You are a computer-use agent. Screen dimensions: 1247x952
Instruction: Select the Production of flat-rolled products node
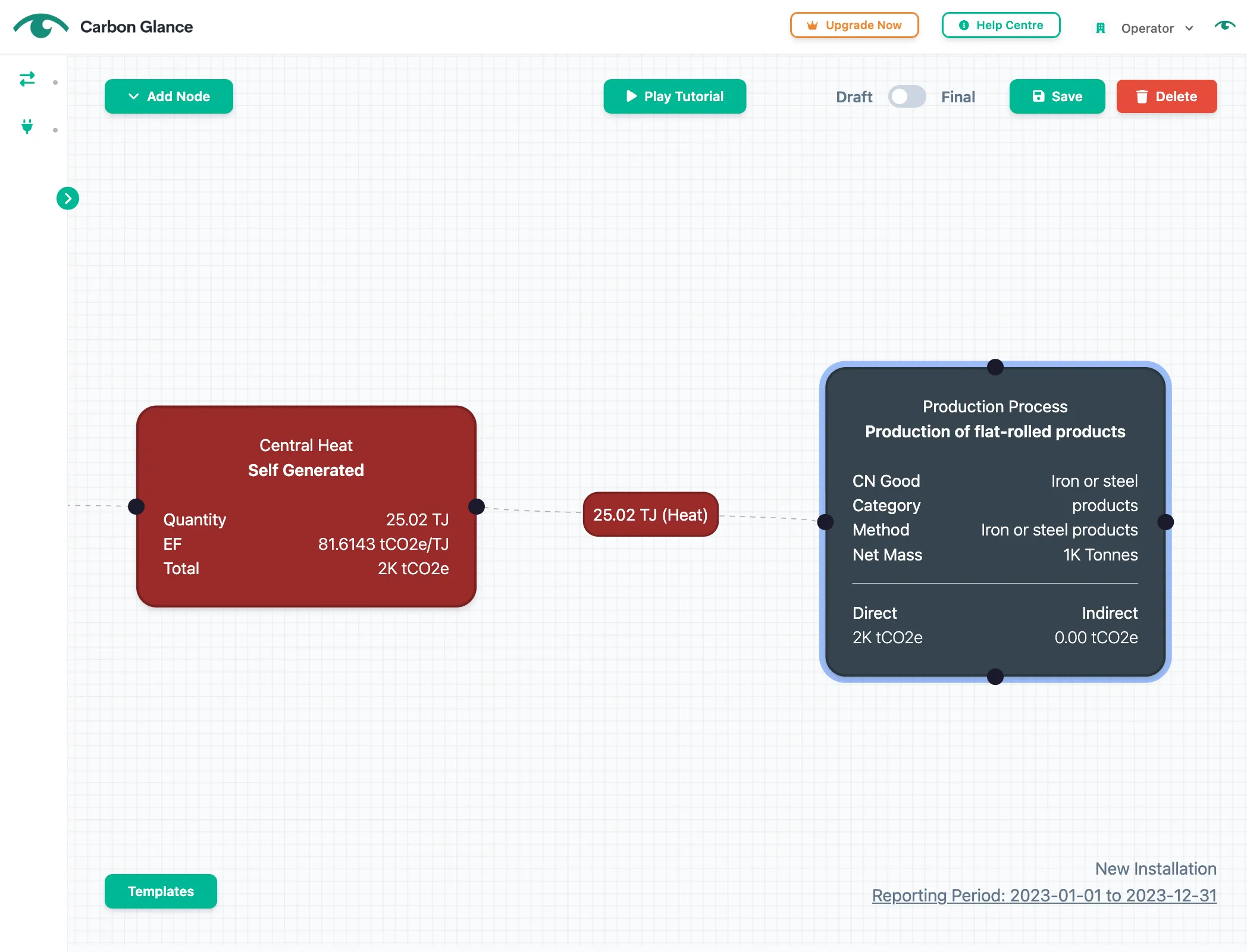[995, 522]
